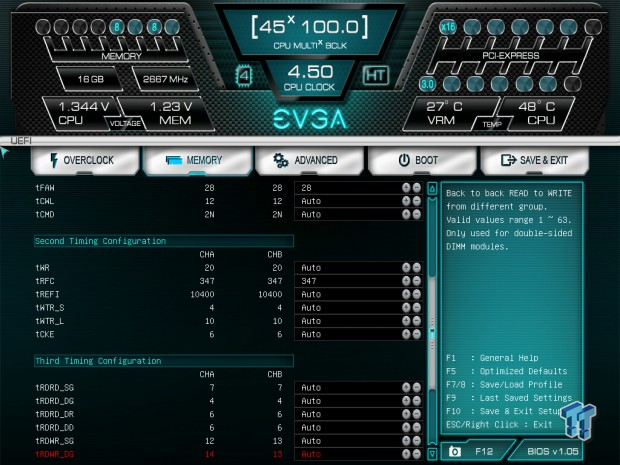The width and height of the screenshot is (620, 465).
Task: Click minus button on tREFI row
Action: [x=417, y=294]
